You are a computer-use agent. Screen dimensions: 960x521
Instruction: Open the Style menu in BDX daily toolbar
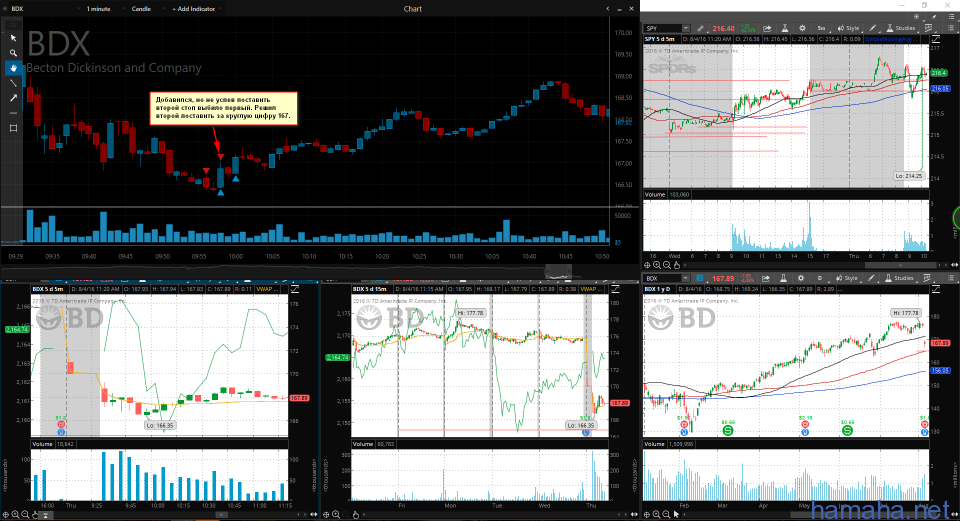[x=847, y=278]
